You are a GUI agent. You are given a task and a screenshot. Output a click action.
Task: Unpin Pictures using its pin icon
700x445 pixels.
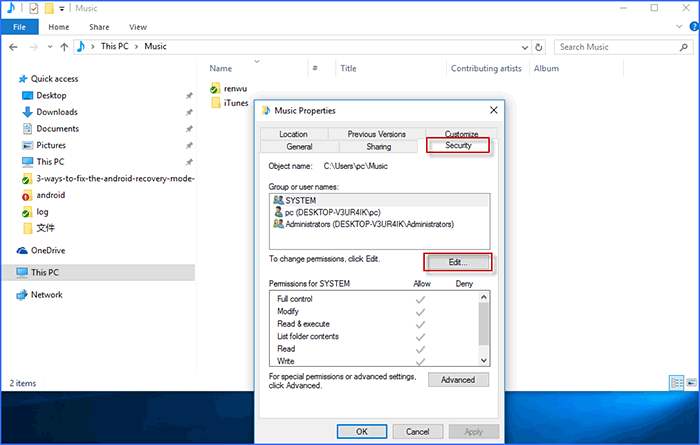pyautogui.click(x=189, y=145)
